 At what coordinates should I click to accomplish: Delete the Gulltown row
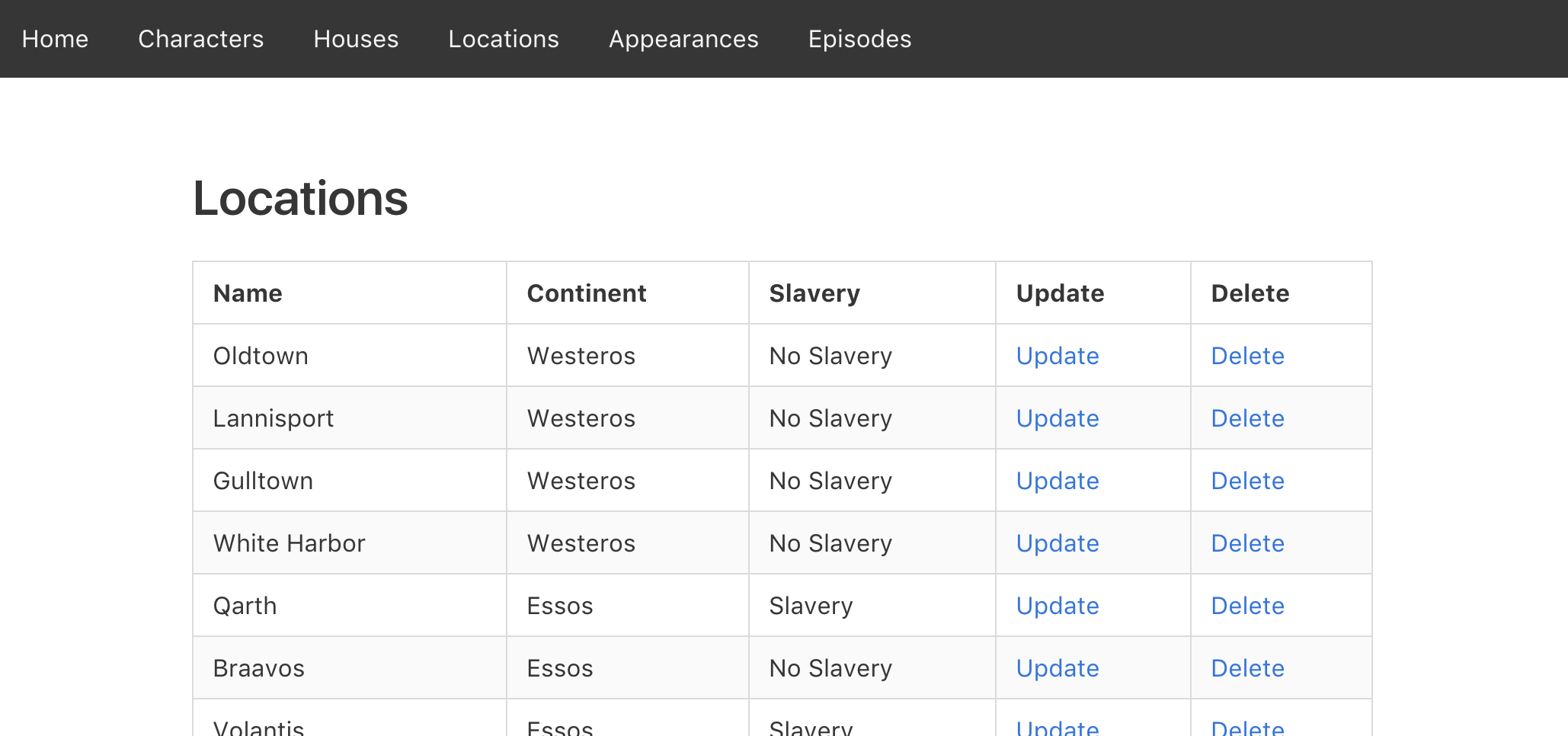click(1247, 481)
